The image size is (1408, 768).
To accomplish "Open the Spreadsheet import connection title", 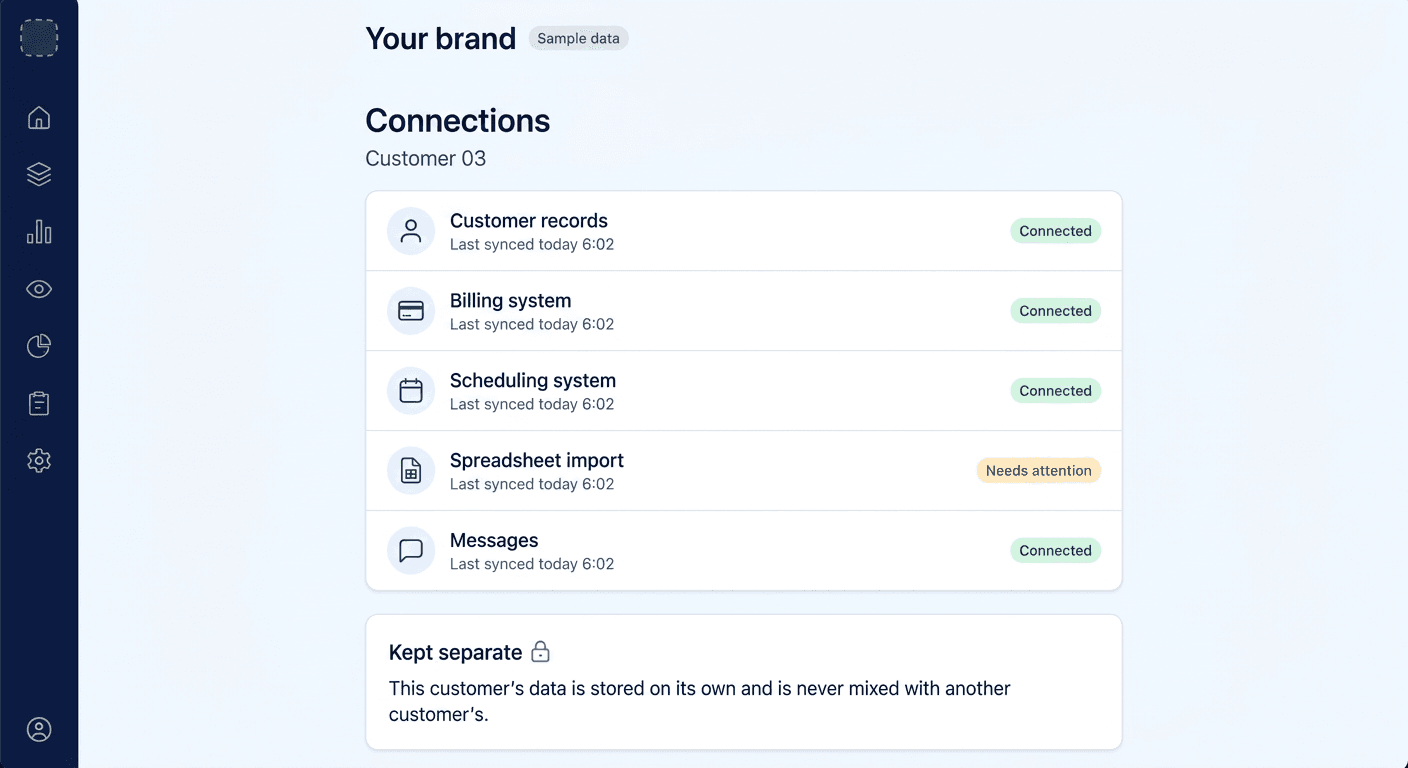I will coord(537,461).
